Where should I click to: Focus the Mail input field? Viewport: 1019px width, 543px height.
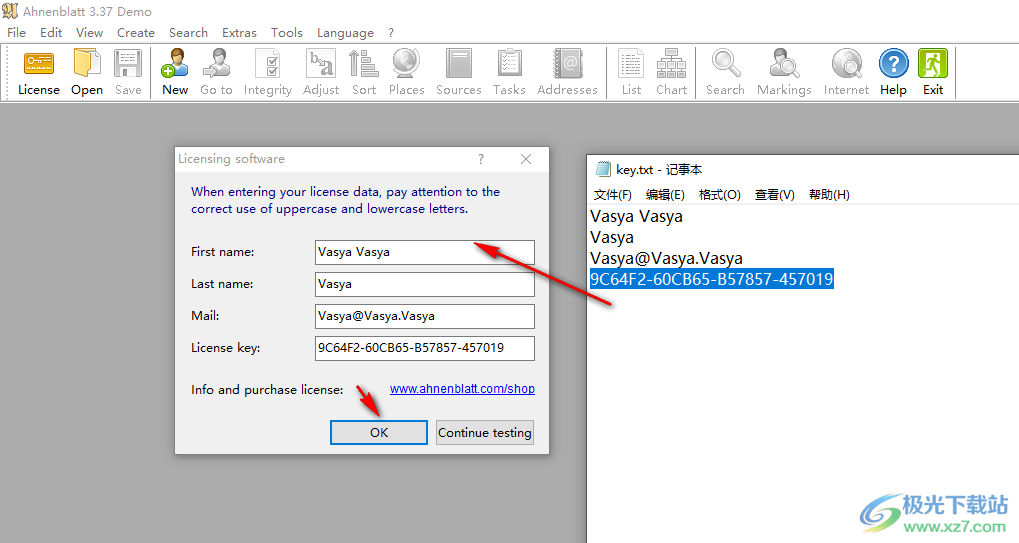[x=425, y=316]
